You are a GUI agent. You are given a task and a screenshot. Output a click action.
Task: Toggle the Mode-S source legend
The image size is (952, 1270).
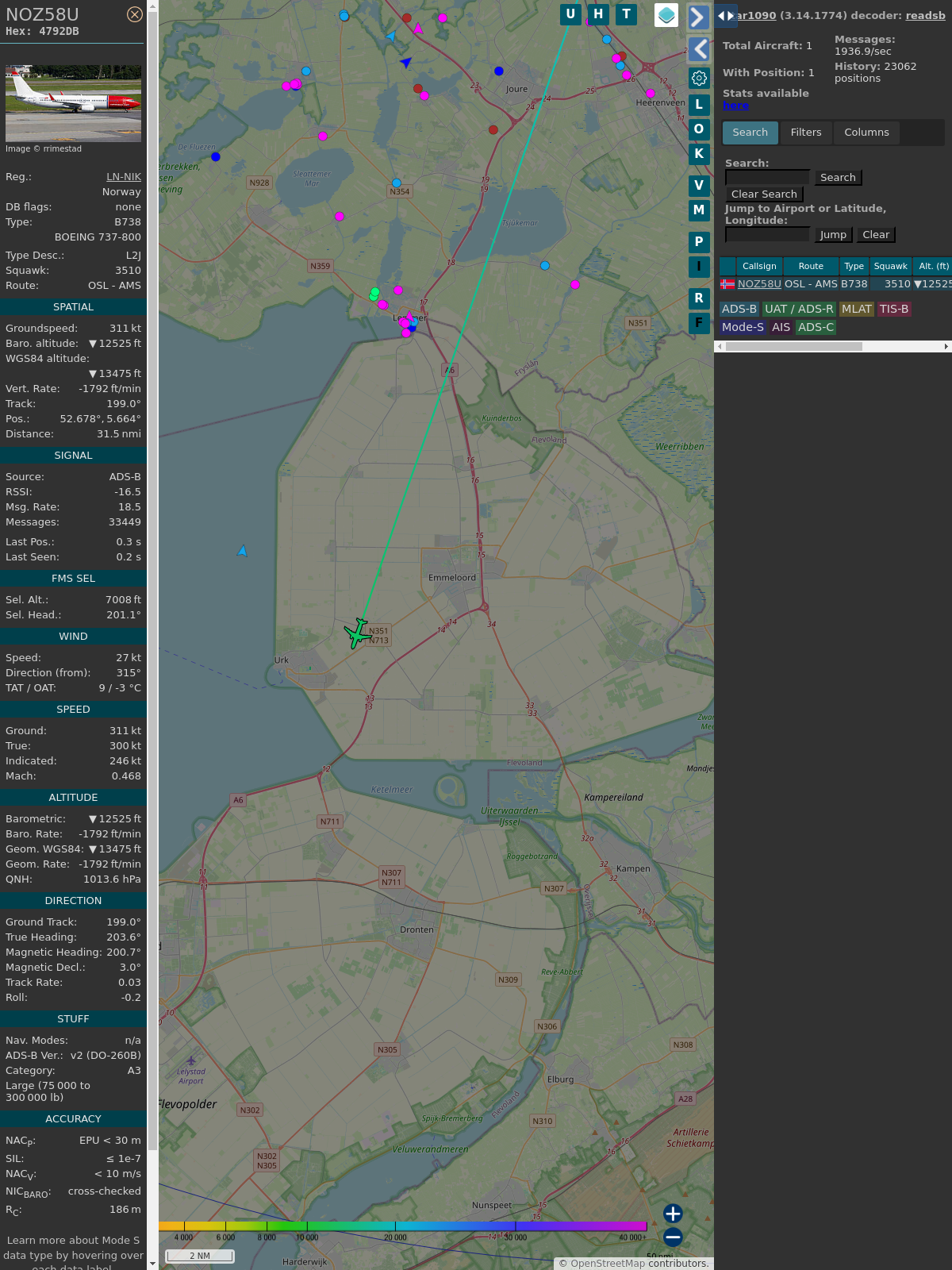pyautogui.click(x=743, y=328)
